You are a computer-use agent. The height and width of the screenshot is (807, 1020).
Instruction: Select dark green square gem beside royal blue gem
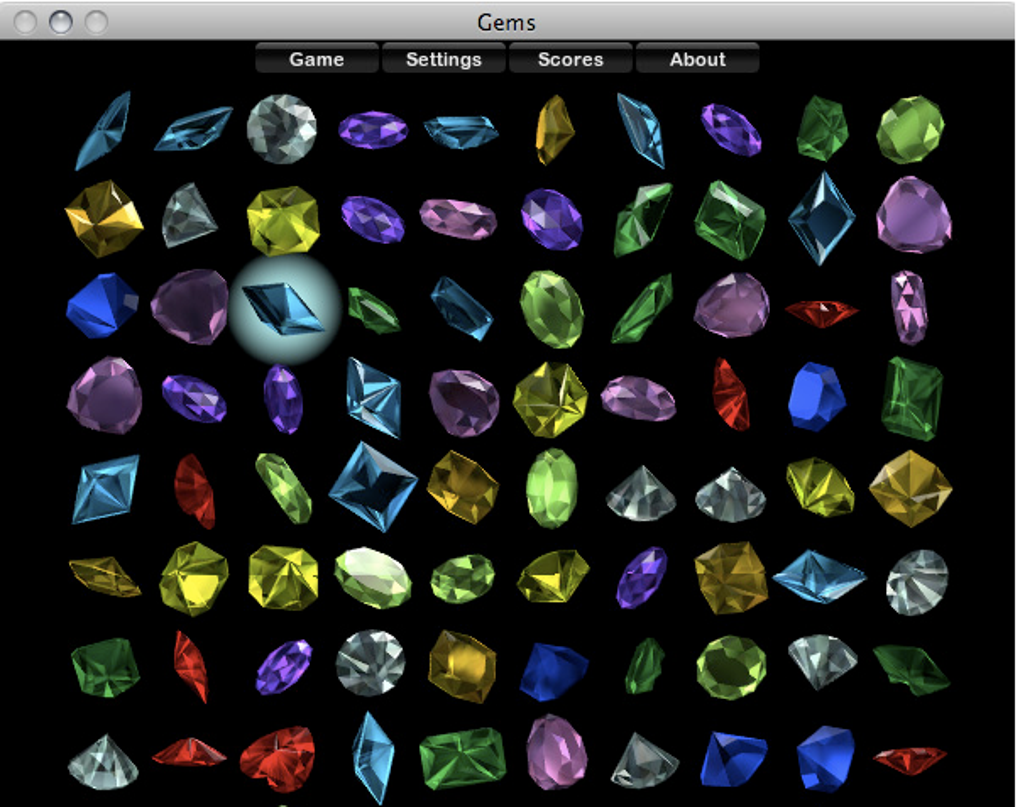point(912,398)
